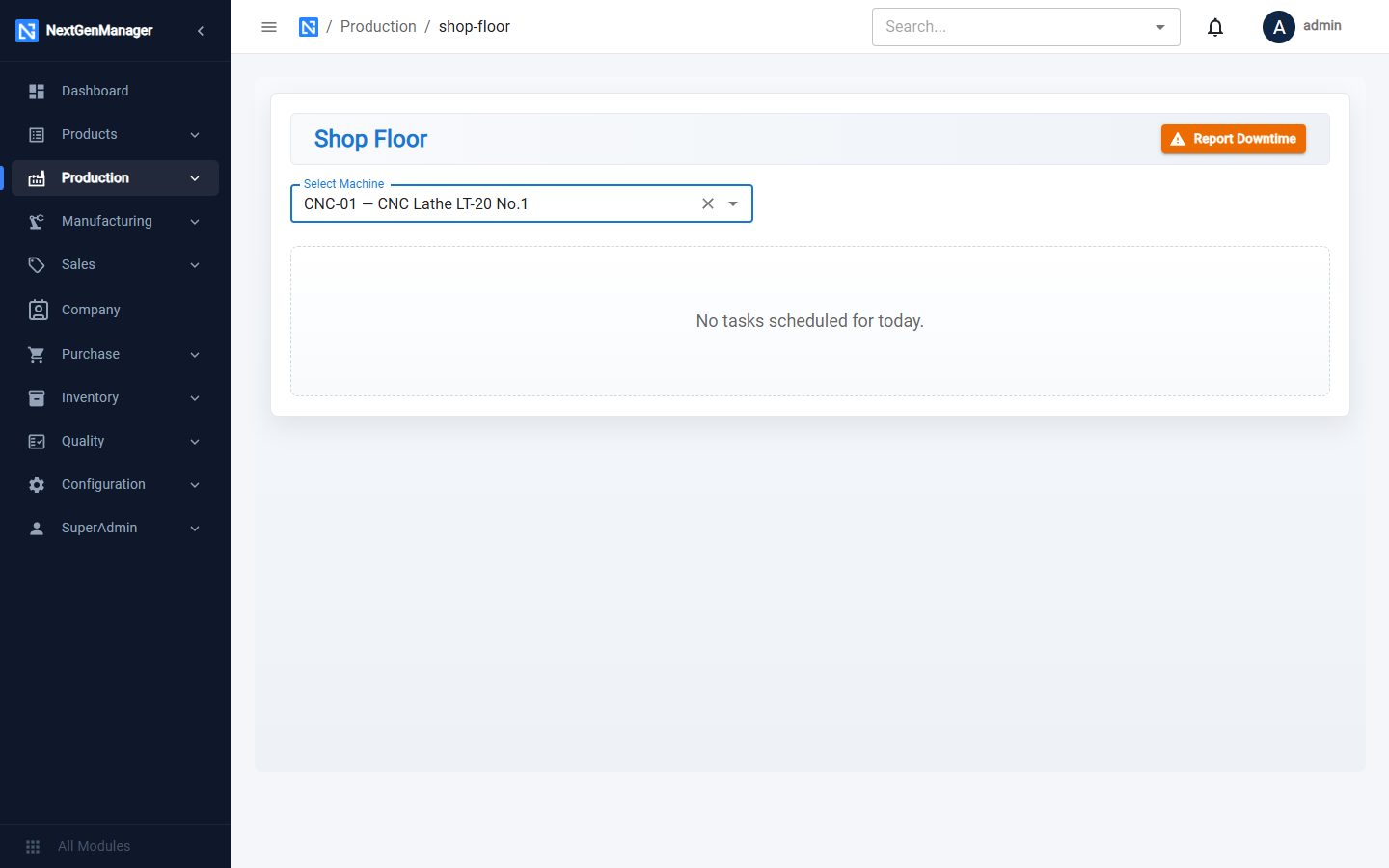The width and height of the screenshot is (1389, 868).
Task: Open the Dashboard menu item
Action: pos(115,91)
